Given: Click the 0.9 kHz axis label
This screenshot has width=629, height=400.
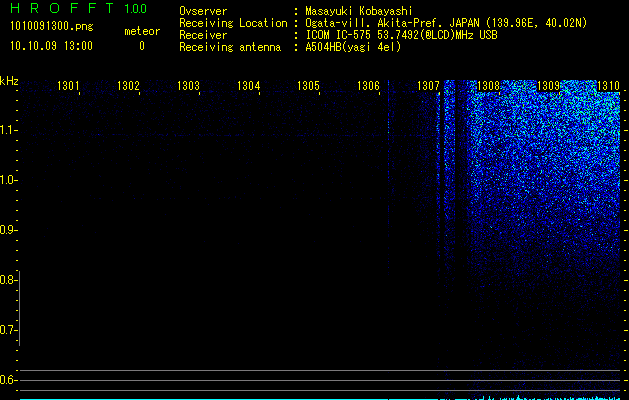Looking at the screenshot, I should pos(8,230).
